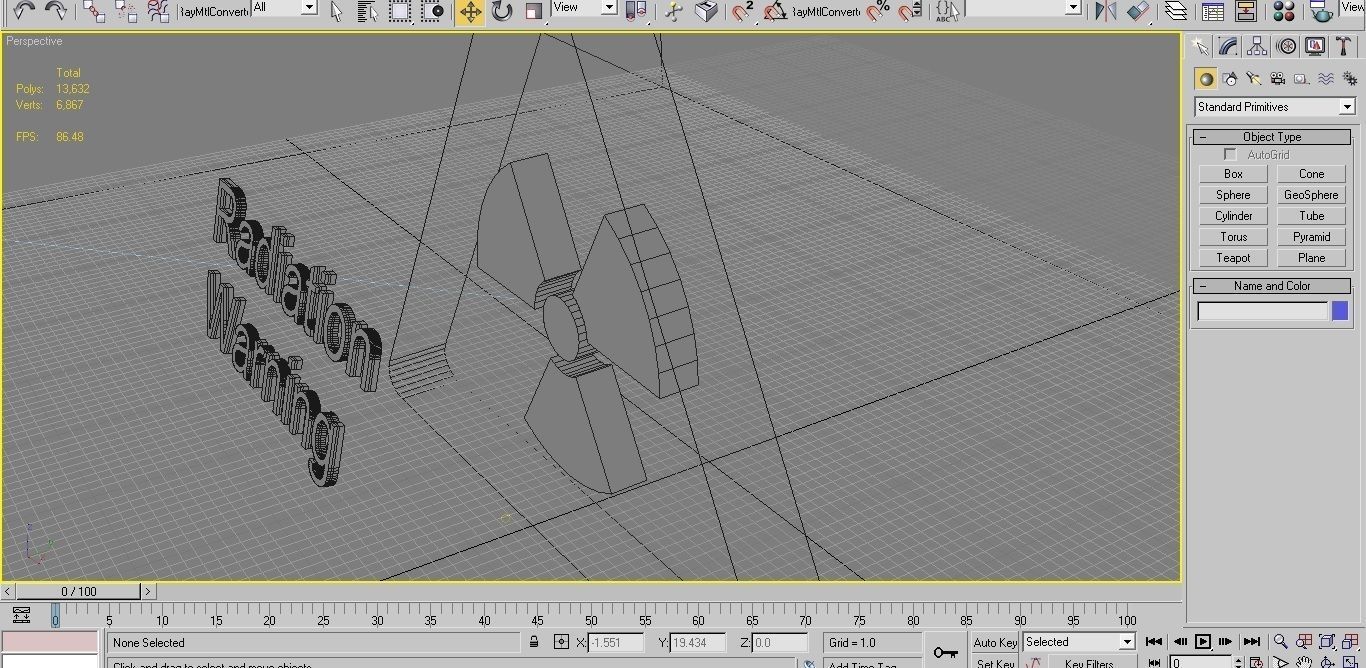Pick the Select Object arrow tool
The width and height of the screenshot is (1366, 668).
pyautogui.click(x=337, y=11)
